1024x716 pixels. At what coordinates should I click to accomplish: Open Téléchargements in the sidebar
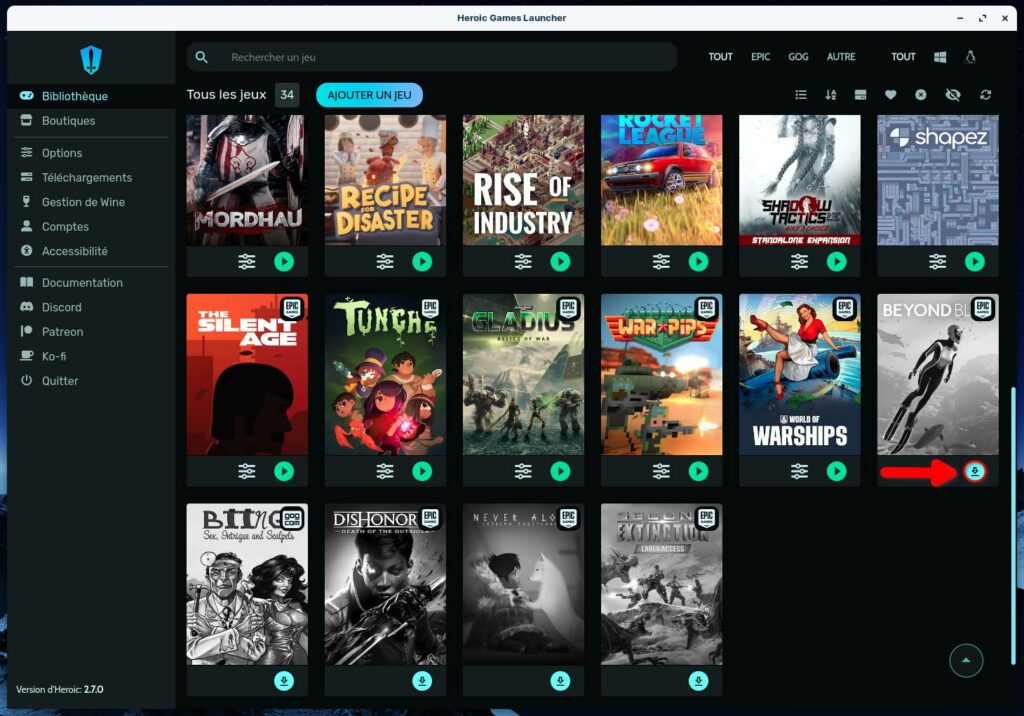coord(86,178)
